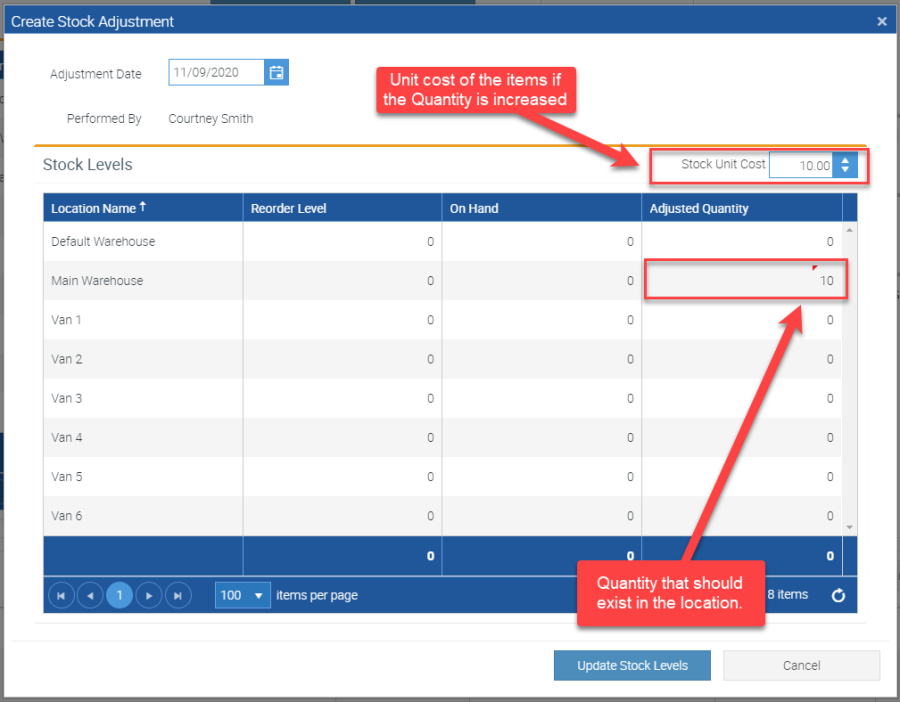Select the Main Warehouse row name

point(97,281)
